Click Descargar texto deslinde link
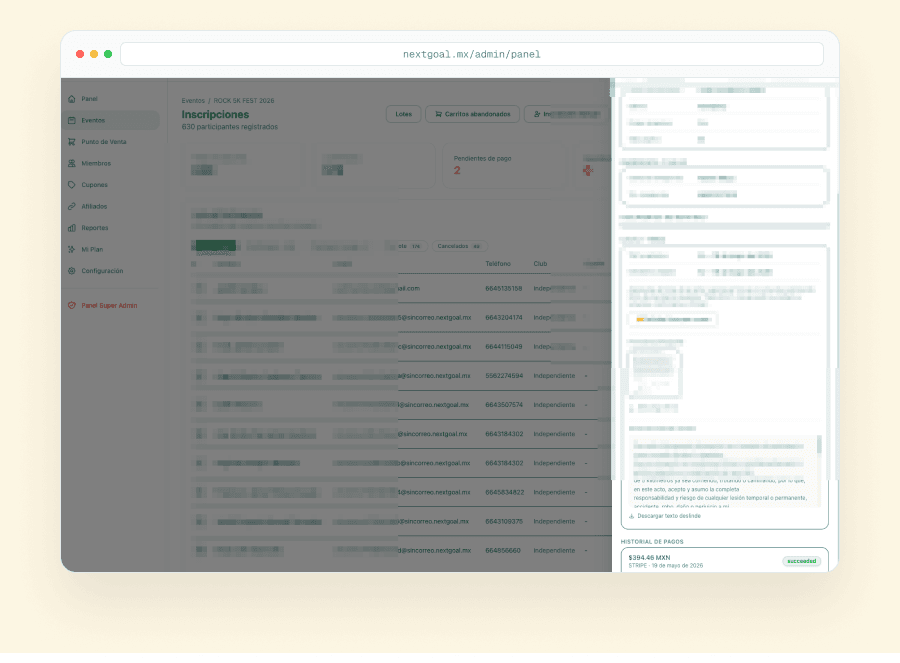Screen dimensions: 900x663 point(669,516)
